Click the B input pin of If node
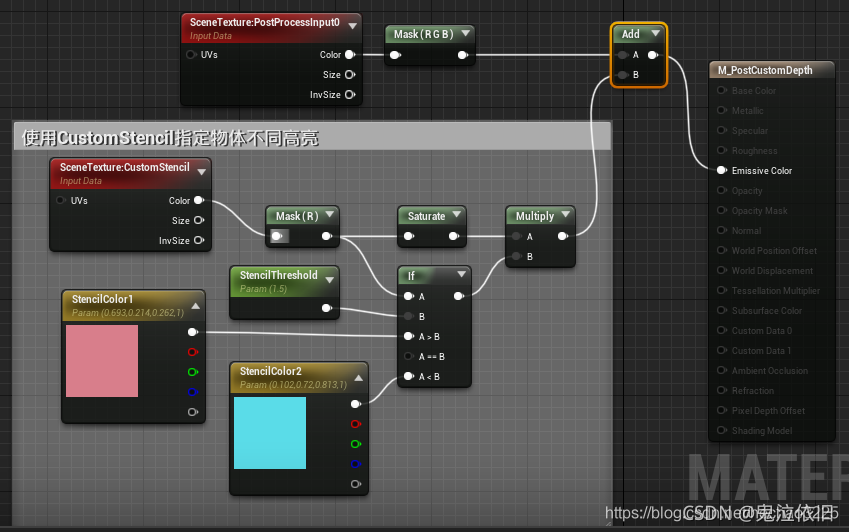This screenshot has width=849, height=532. coord(409,316)
